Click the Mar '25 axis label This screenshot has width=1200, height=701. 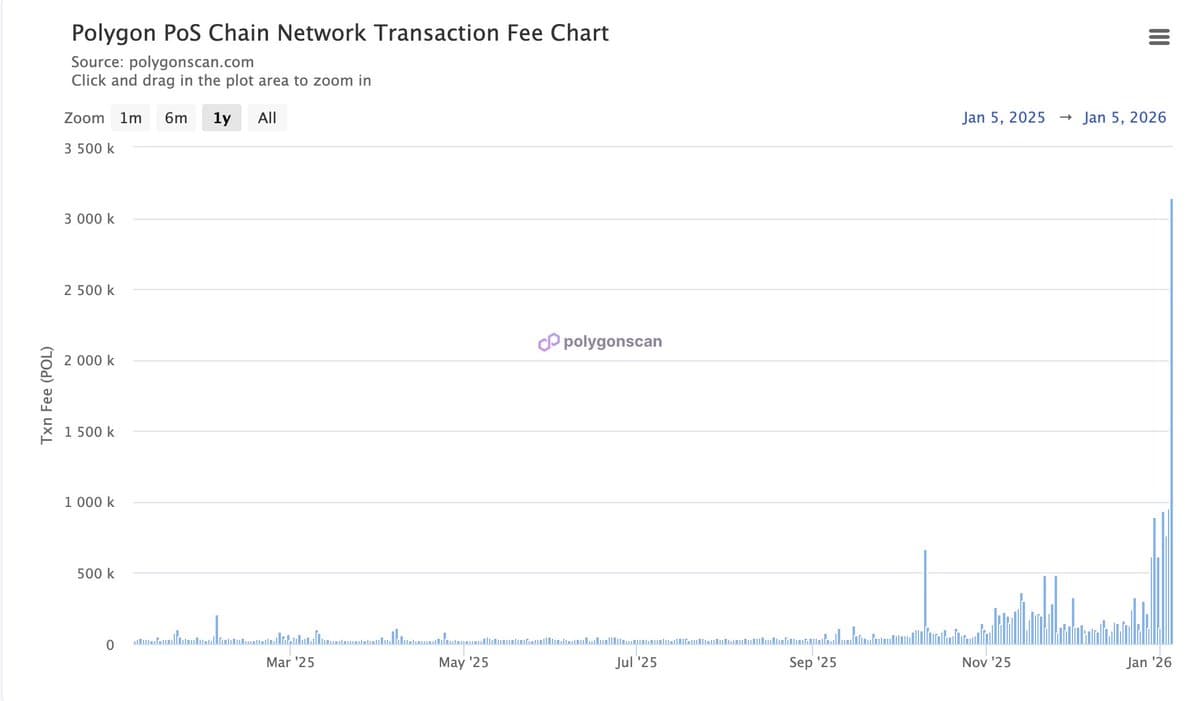(290, 661)
